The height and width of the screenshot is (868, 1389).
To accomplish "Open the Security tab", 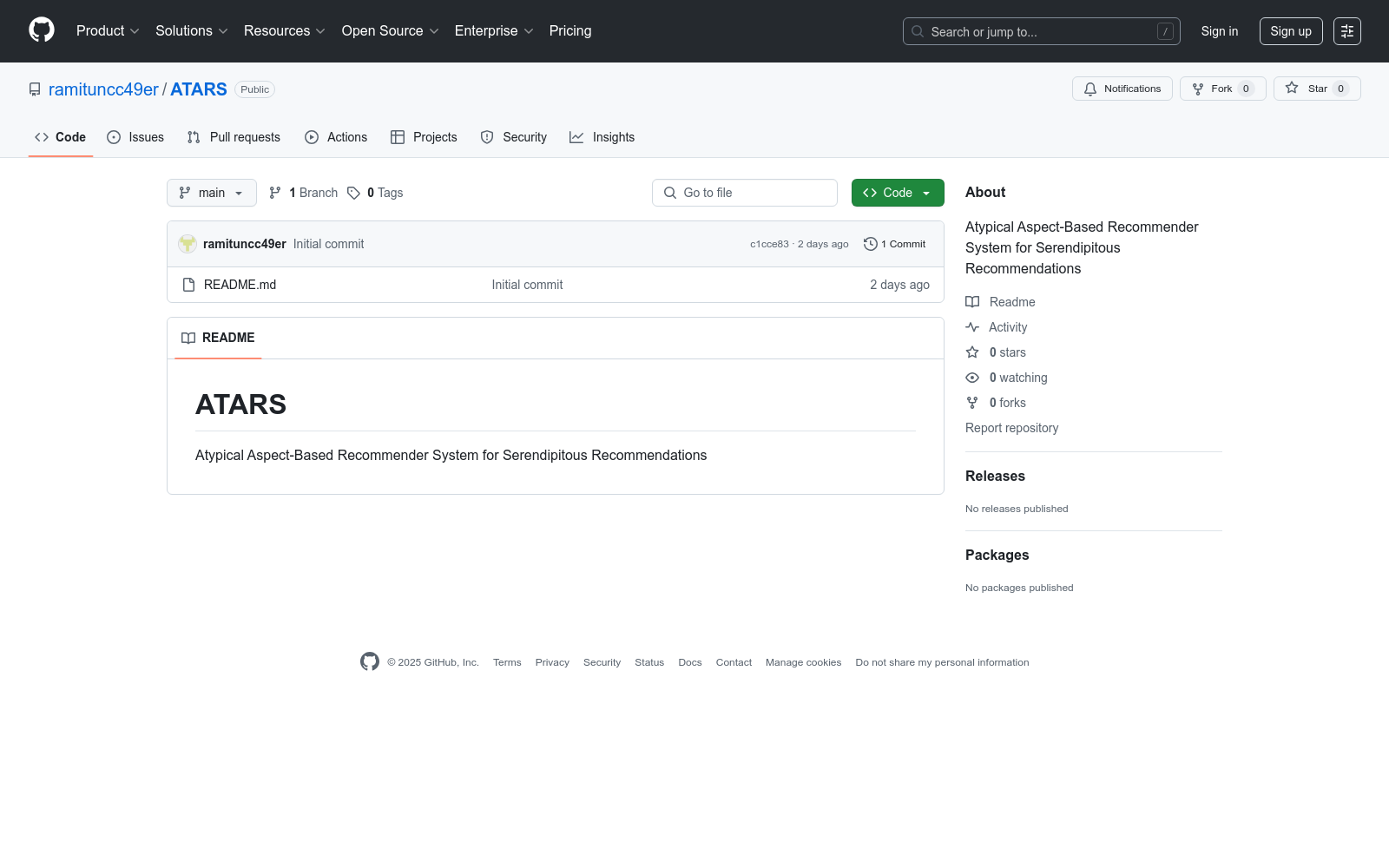I will click(514, 137).
